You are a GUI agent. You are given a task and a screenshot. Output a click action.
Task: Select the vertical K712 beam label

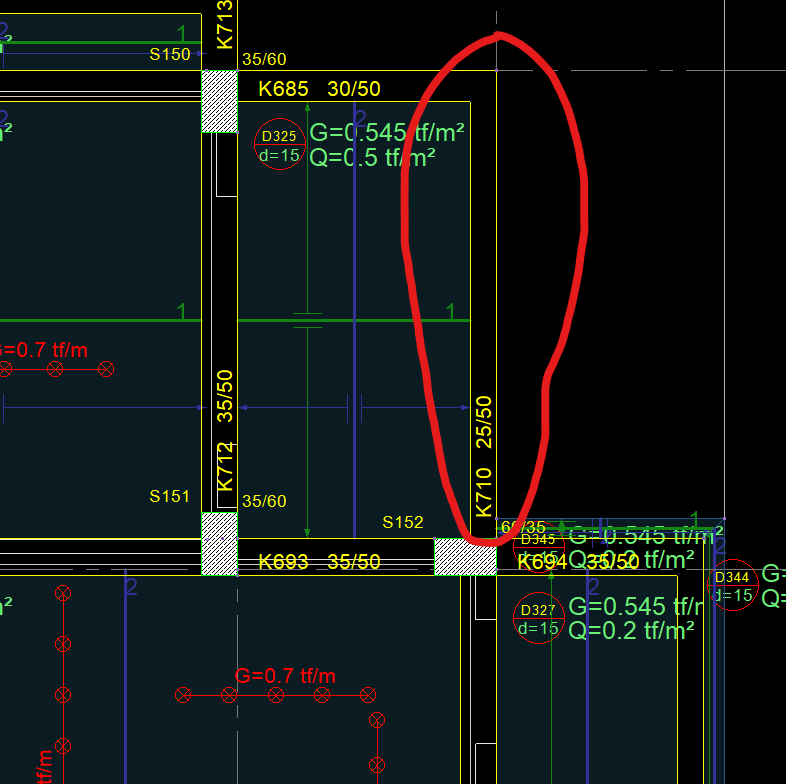(x=226, y=466)
